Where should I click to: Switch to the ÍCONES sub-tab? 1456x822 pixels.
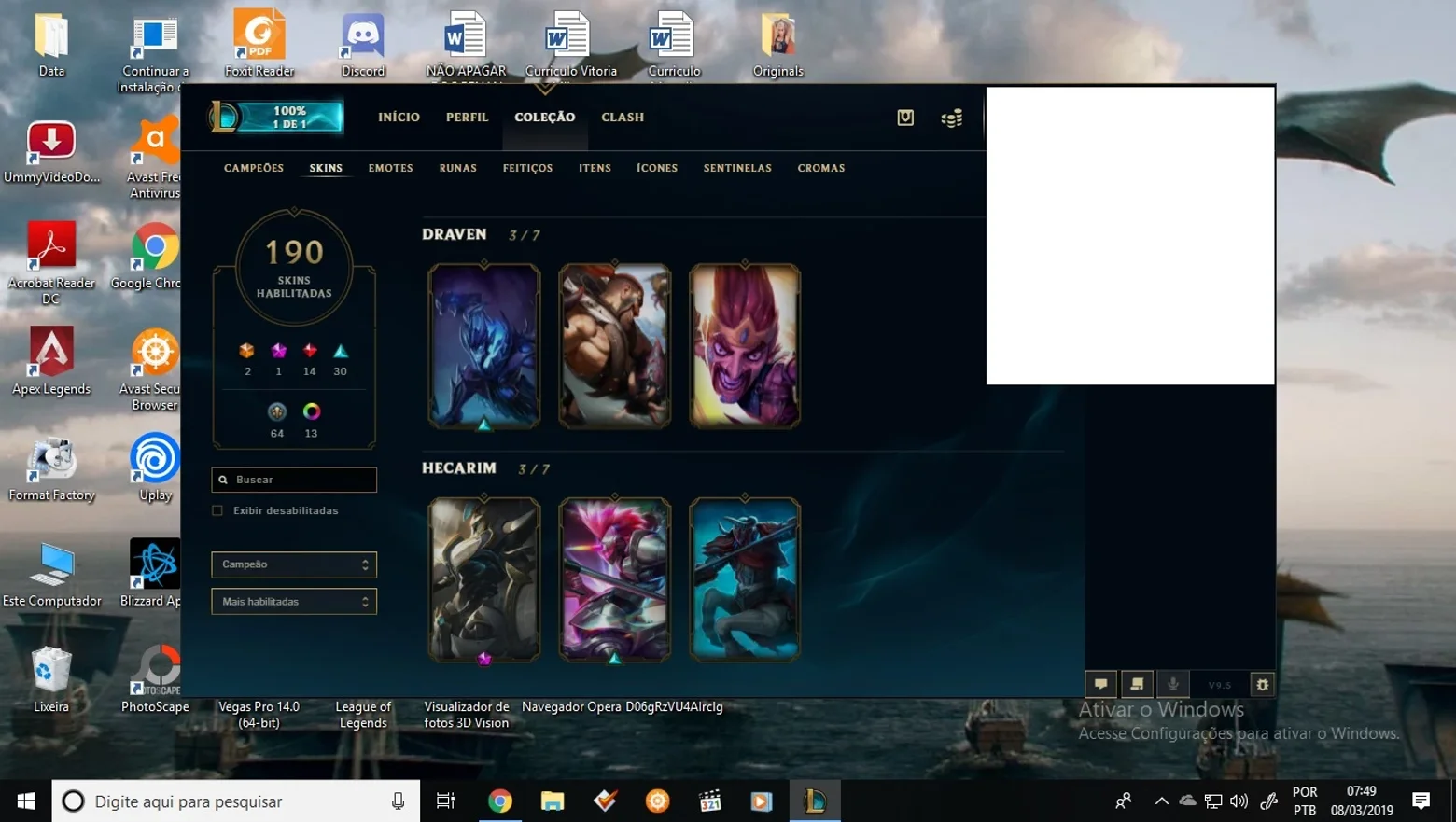657,168
